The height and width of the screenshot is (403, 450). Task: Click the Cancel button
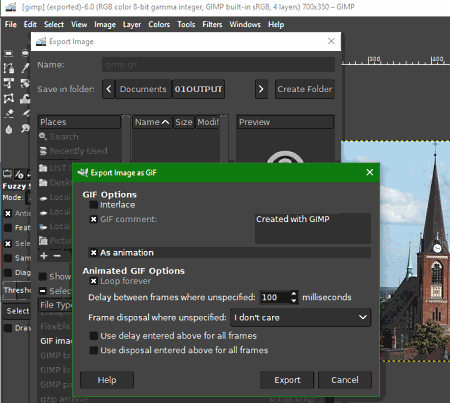345,380
